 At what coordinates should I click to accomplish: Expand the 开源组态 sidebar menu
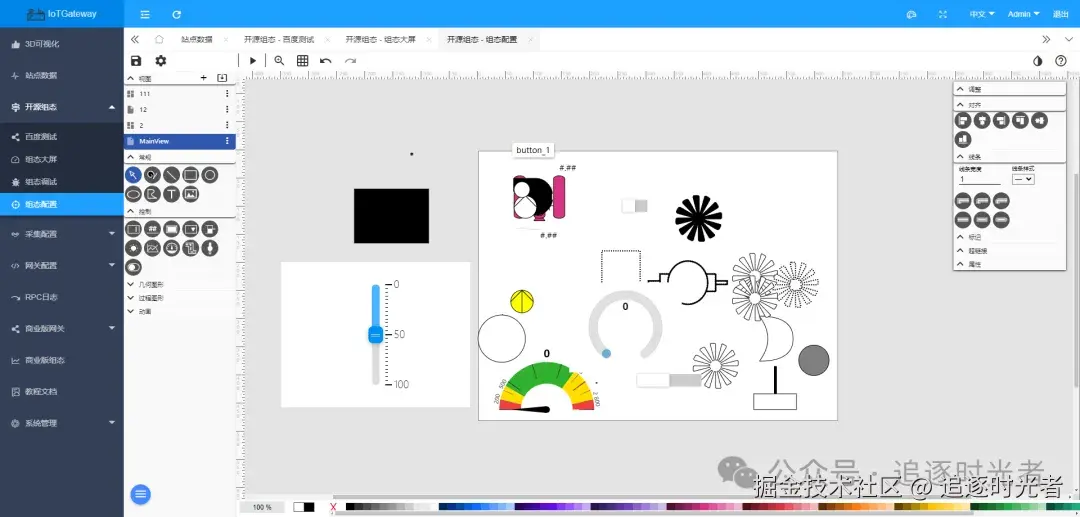[x=62, y=107]
